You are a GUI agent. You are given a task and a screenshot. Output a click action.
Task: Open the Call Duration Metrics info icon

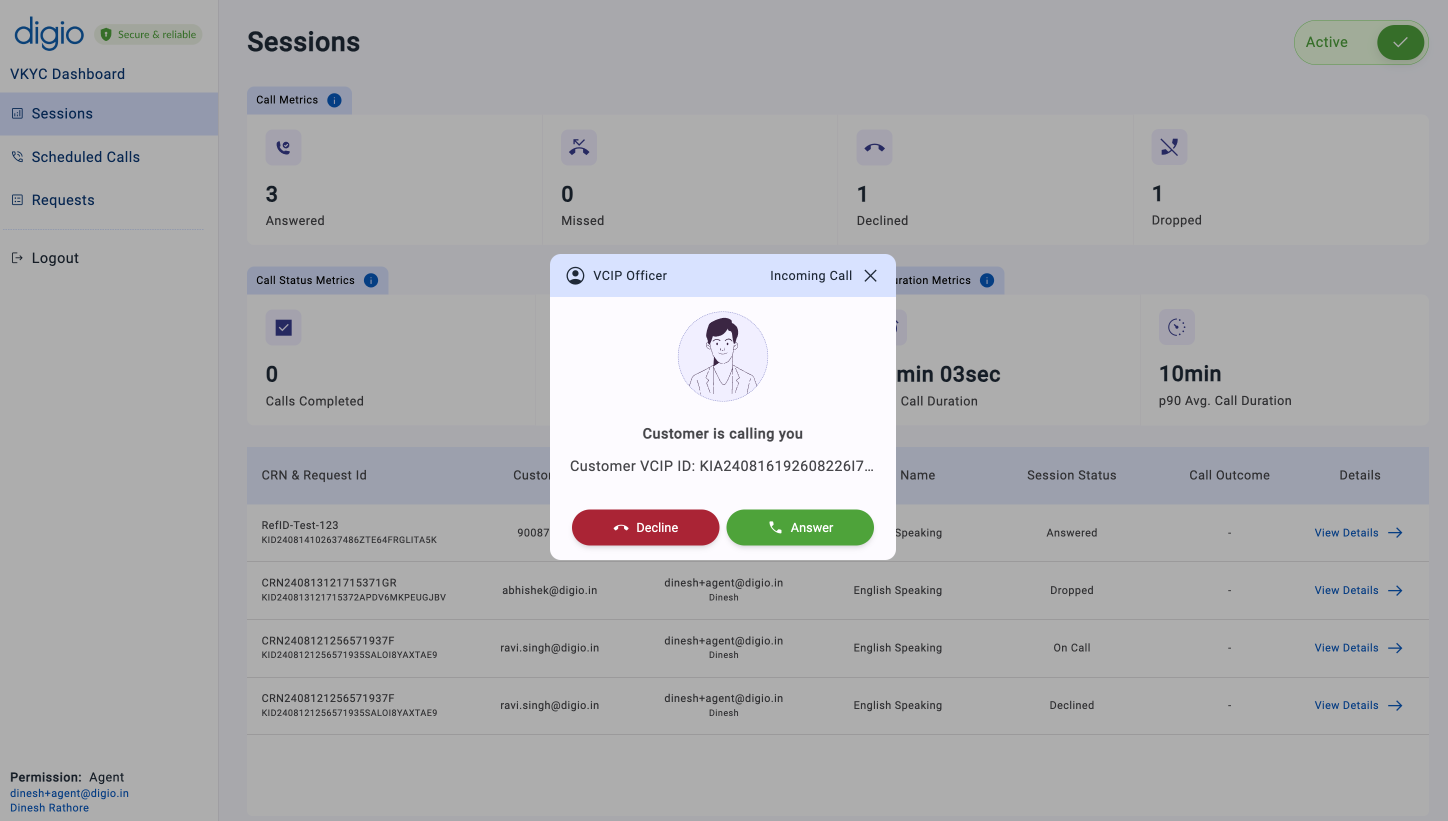(986, 280)
